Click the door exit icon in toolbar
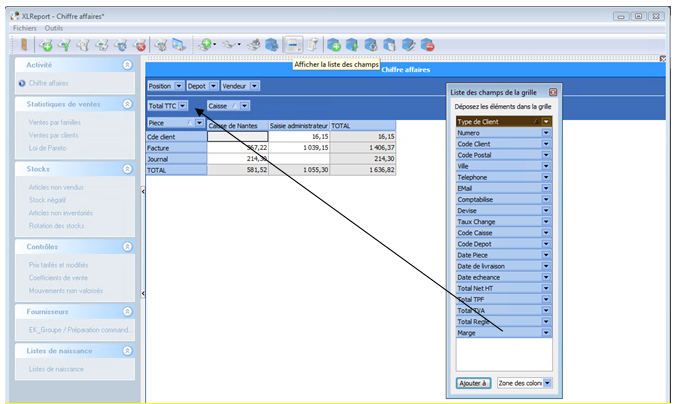This screenshot has width=675, height=404. pos(24,45)
